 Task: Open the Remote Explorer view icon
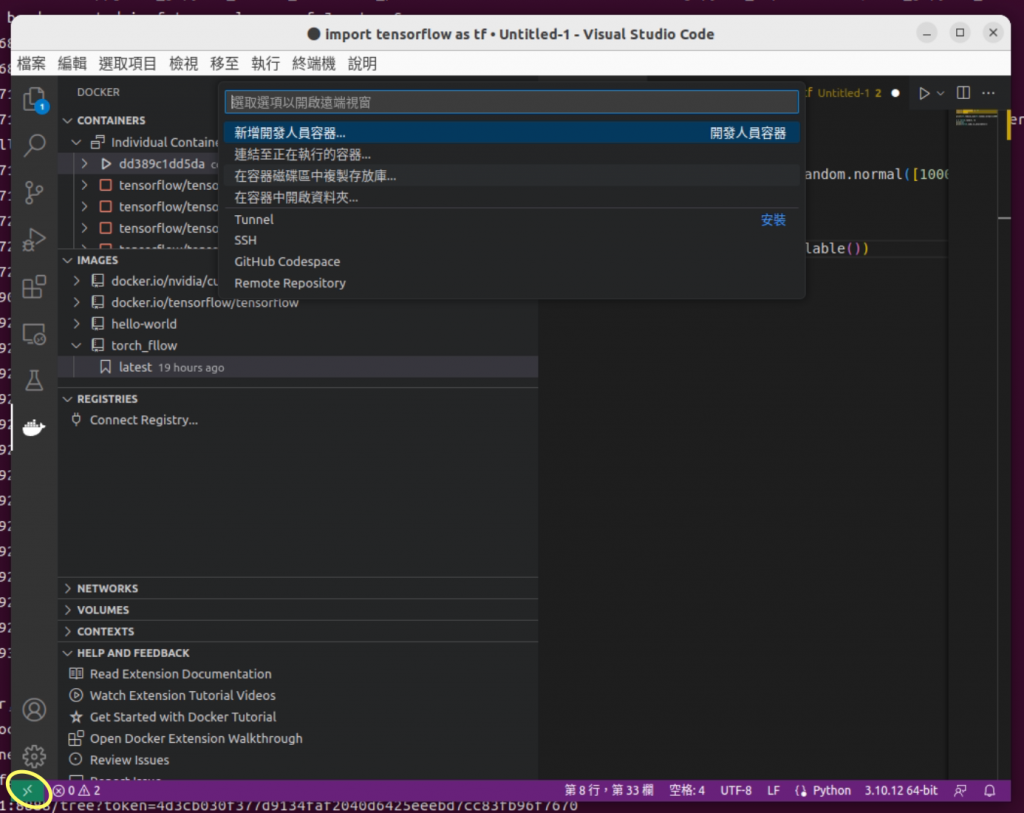click(35, 334)
